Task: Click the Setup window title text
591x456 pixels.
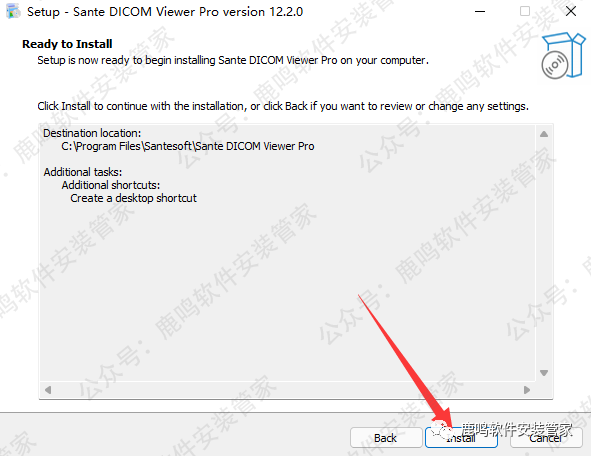Action: (x=165, y=12)
